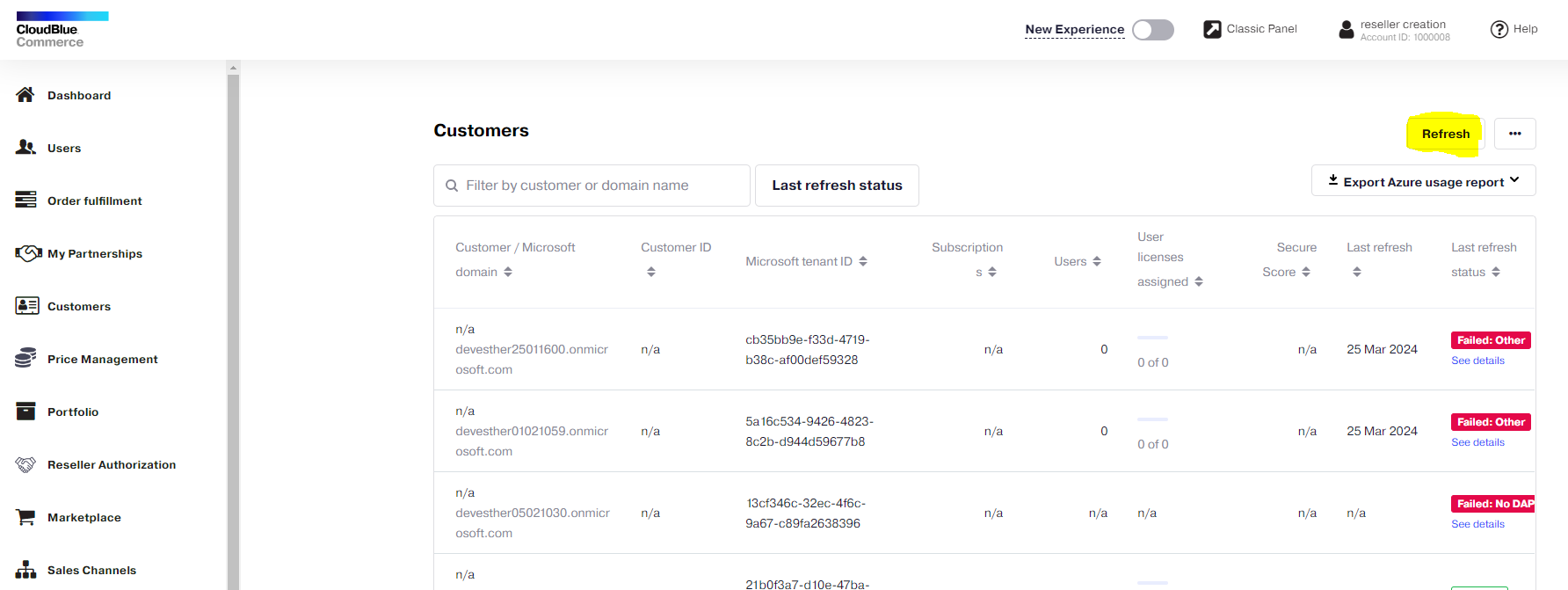Expand Export Azure usage report dropdown
The height and width of the screenshot is (590, 1568).
click(x=1423, y=181)
